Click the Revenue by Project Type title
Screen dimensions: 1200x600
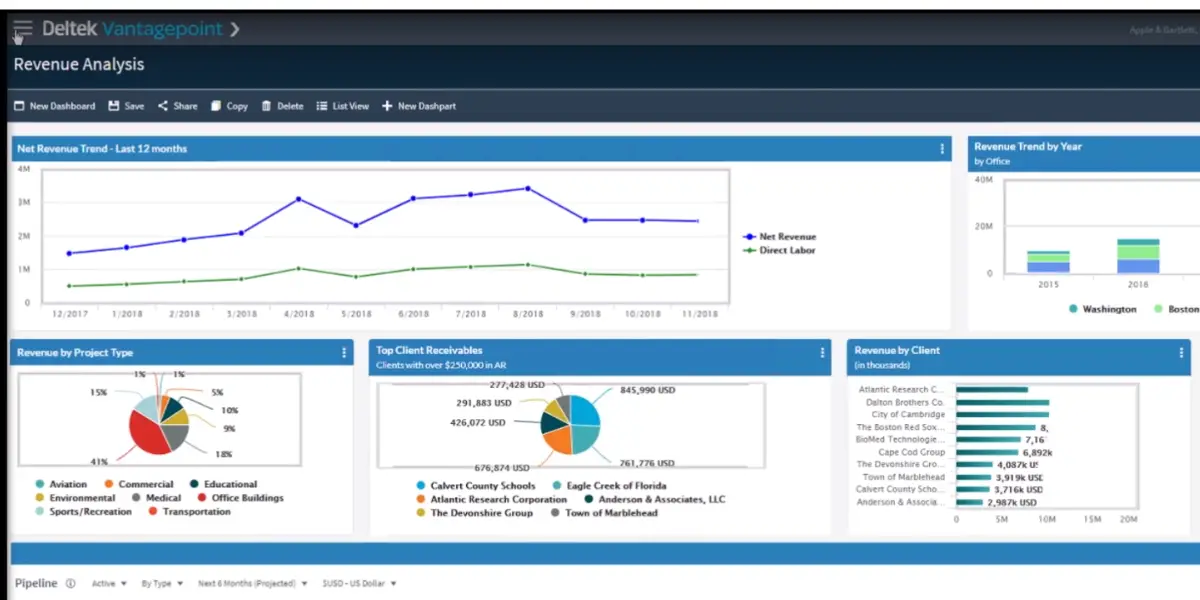(75, 353)
